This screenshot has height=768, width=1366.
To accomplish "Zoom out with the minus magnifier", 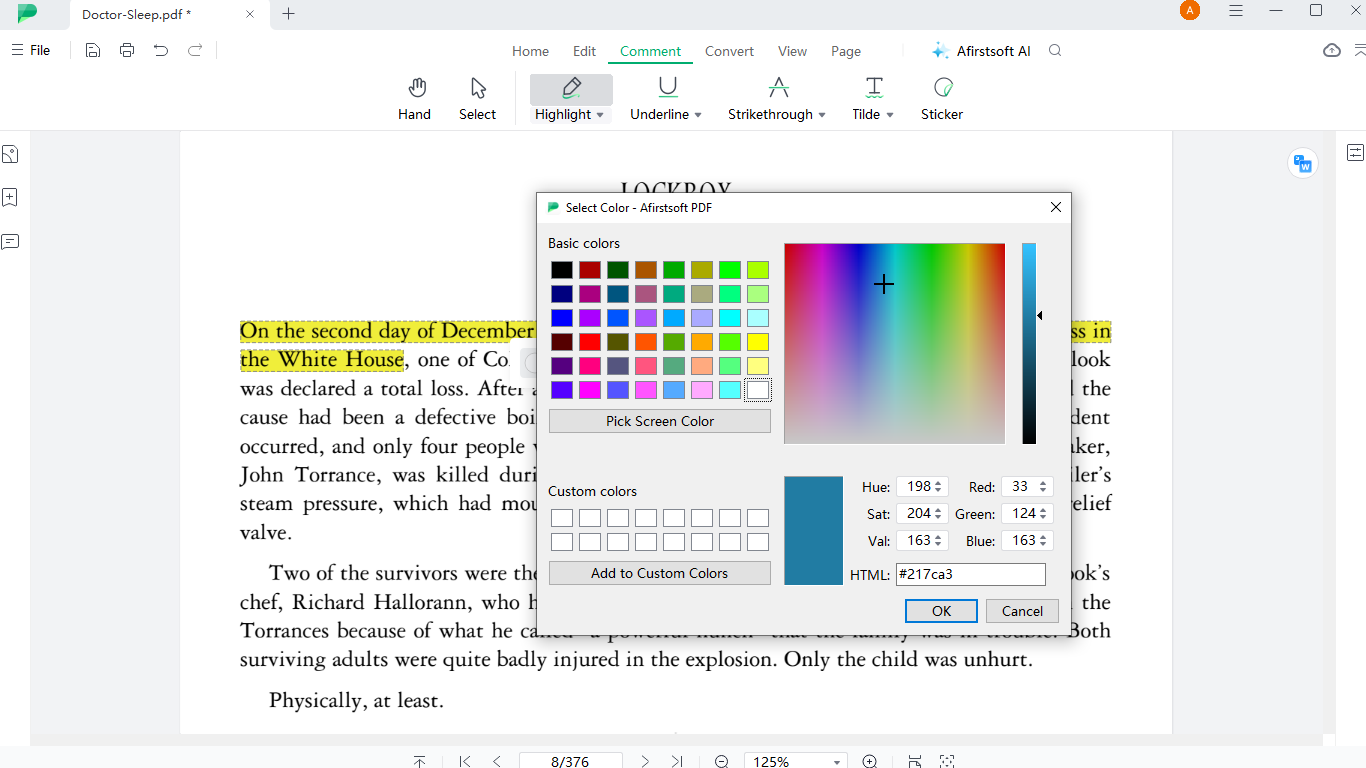I will click(x=722, y=761).
